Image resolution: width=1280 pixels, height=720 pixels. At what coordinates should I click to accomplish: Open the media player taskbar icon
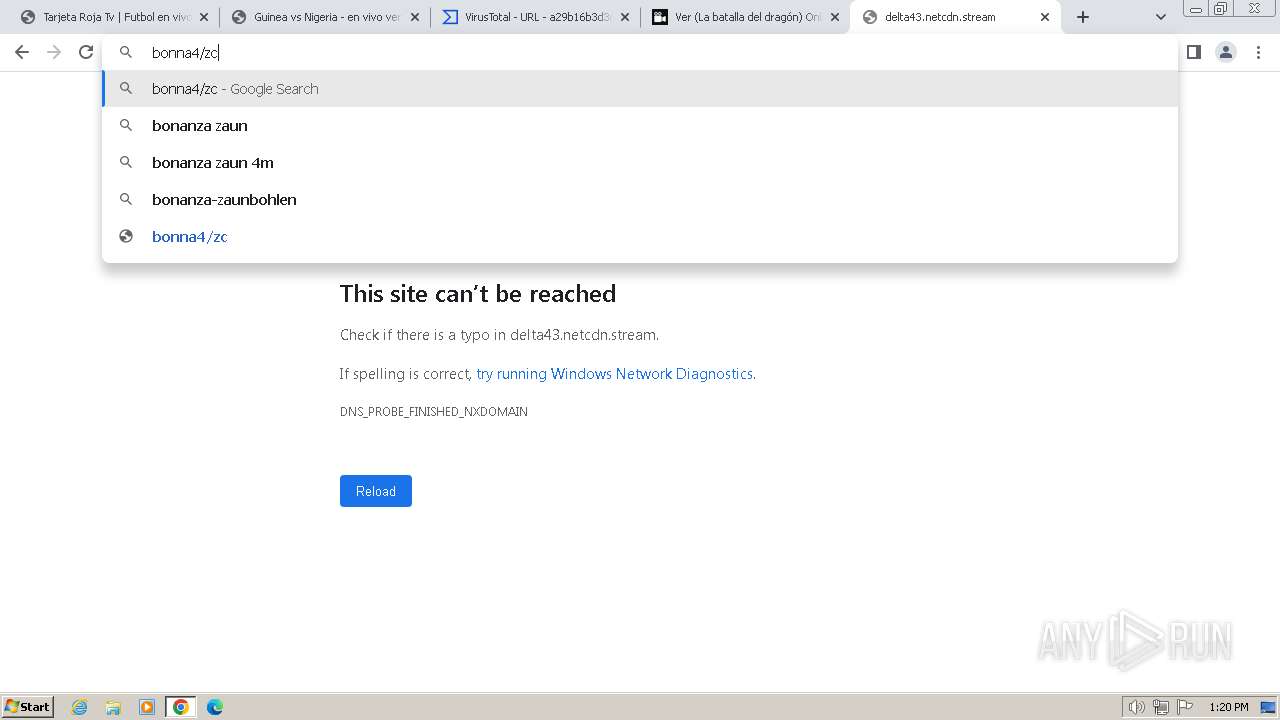[x=147, y=707]
